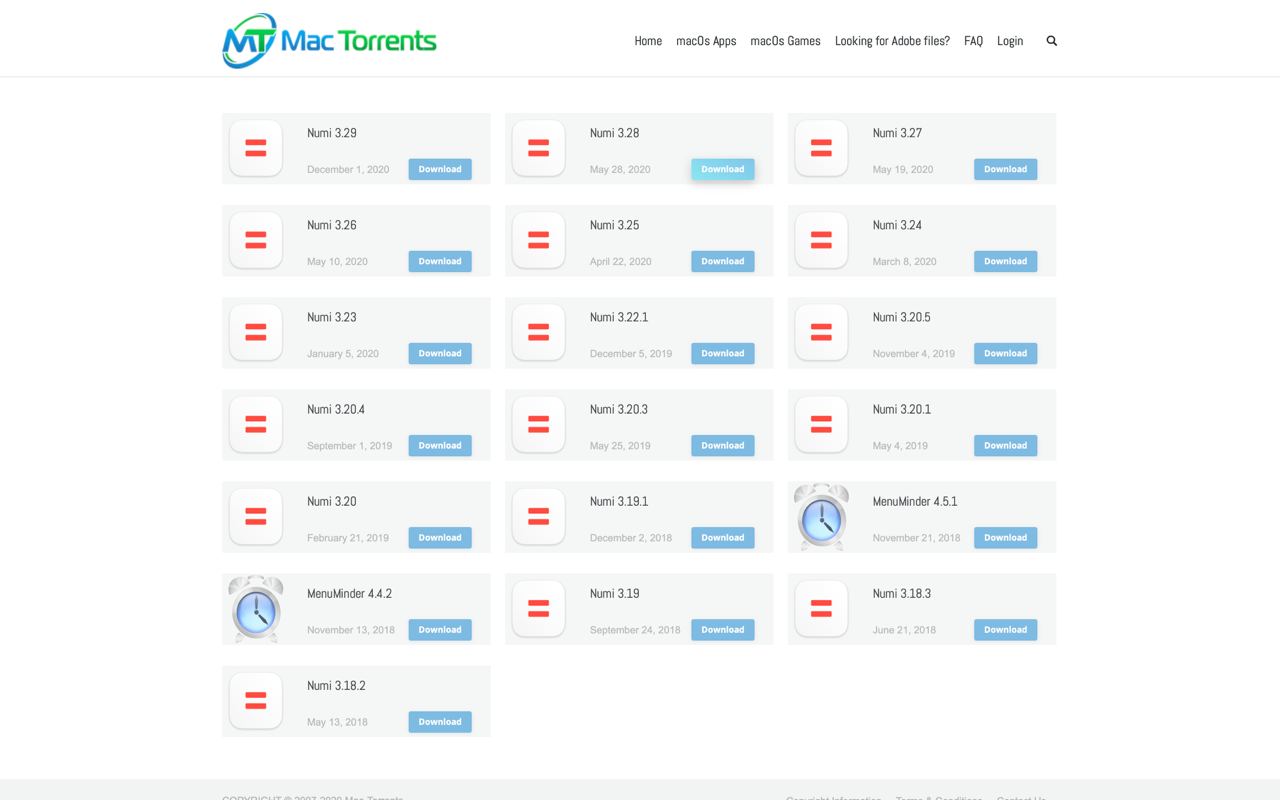The width and height of the screenshot is (1280, 800).
Task: Open the Numi 3.22.1 app icon
Action: 539,332
